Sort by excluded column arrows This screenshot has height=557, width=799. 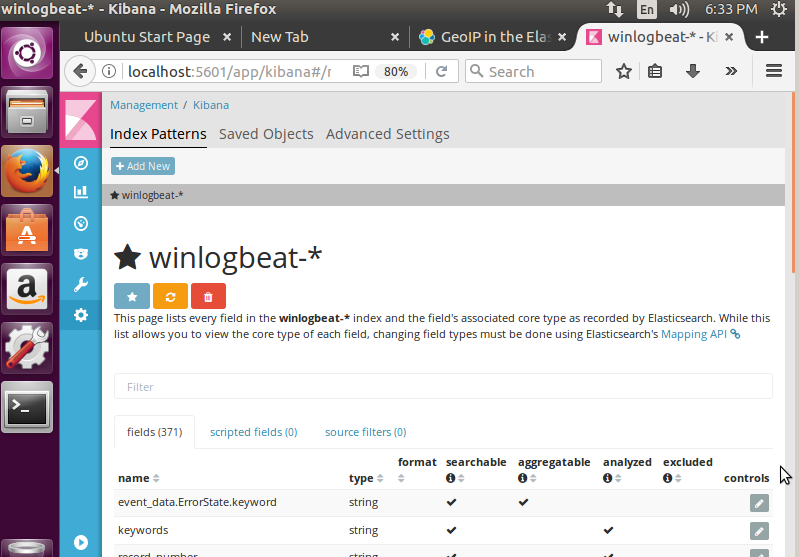678,478
